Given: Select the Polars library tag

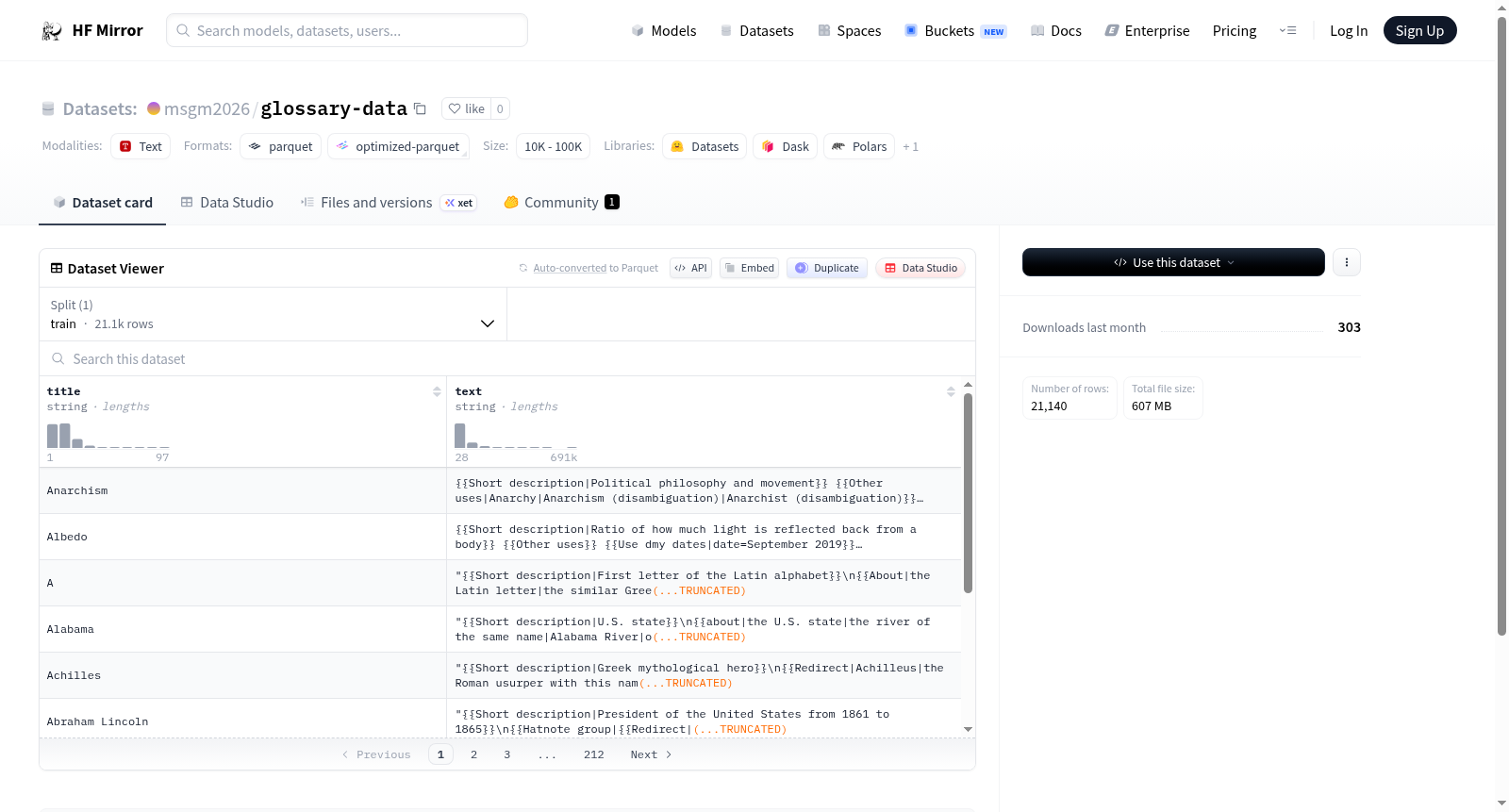Looking at the screenshot, I should [859, 146].
